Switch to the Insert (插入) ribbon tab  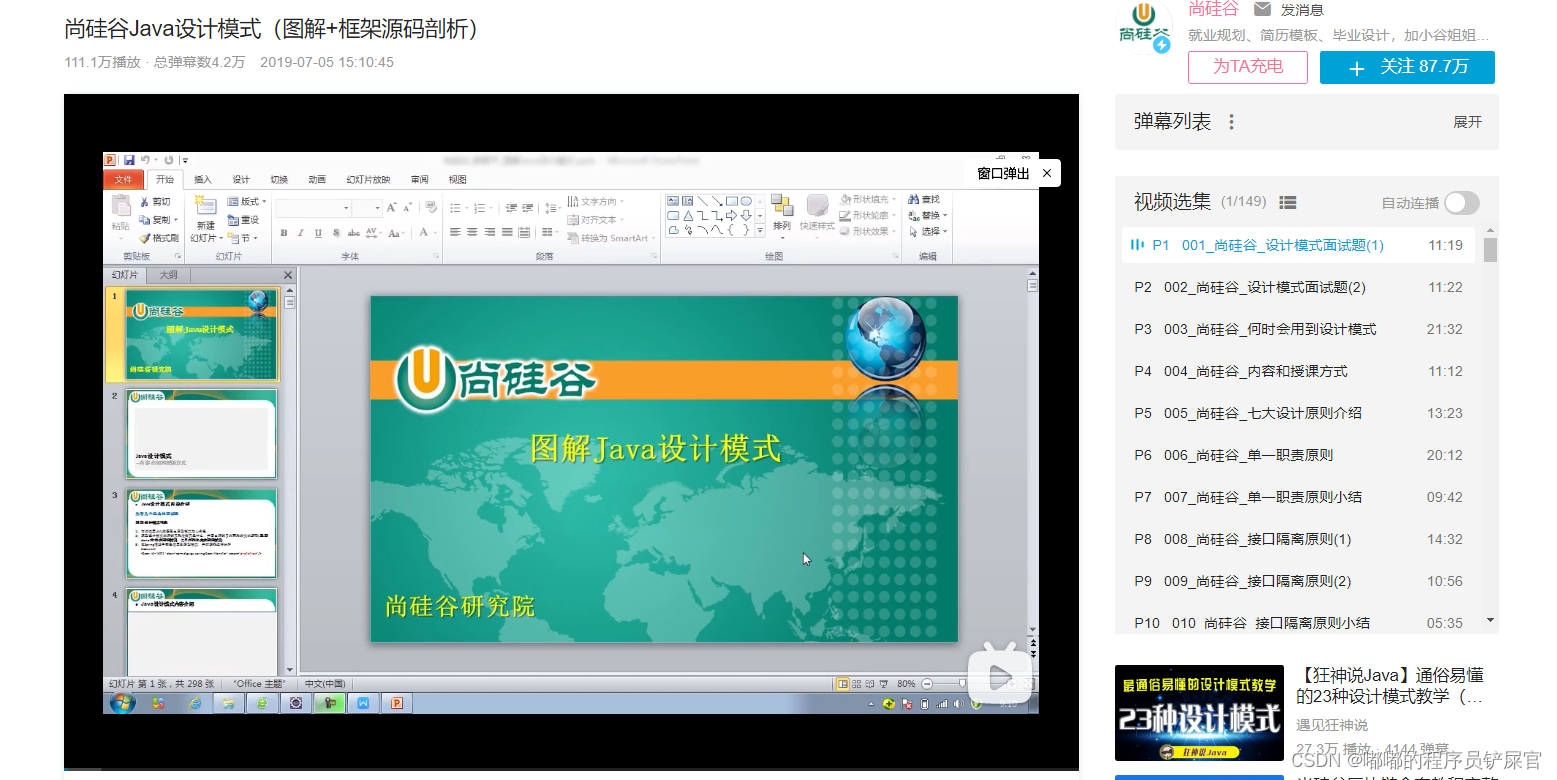click(203, 180)
